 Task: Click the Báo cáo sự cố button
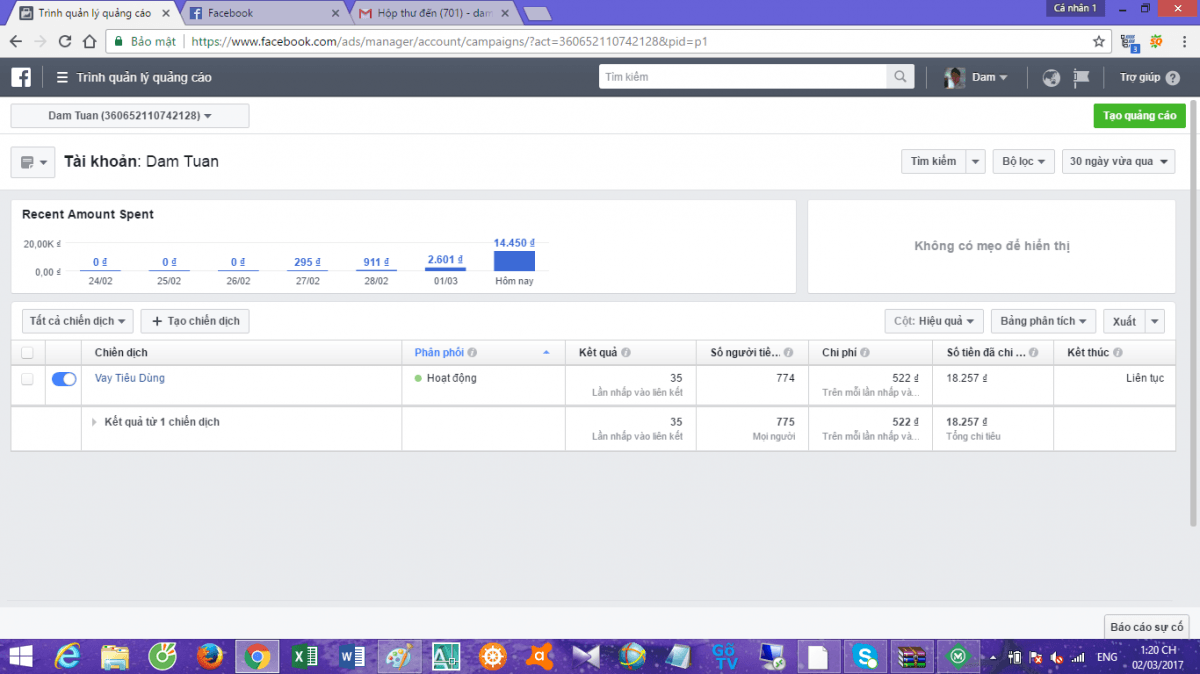click(1147, 627)
